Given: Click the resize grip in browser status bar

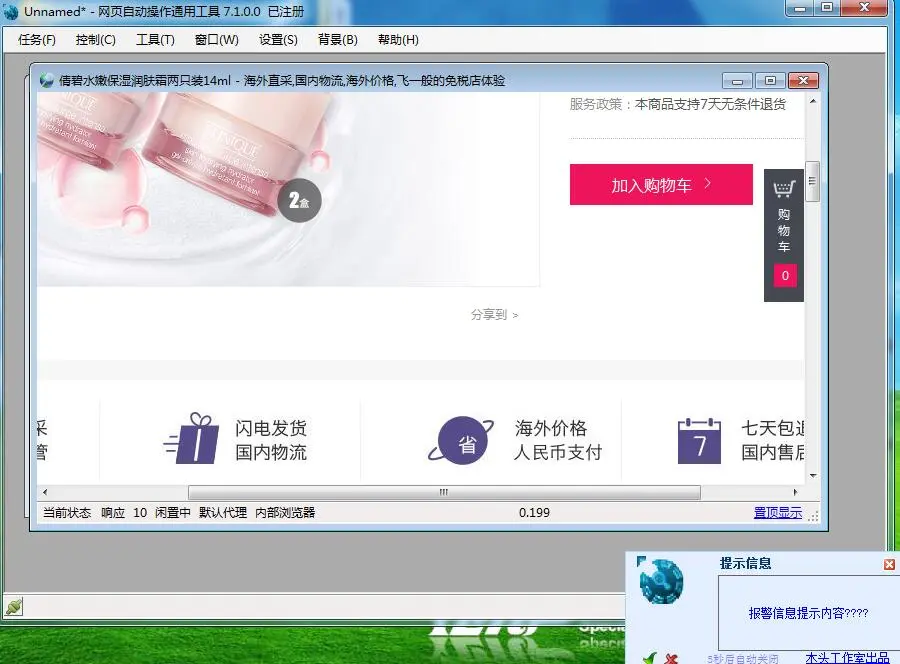Looking at the screenshot, I should coord(813,515).
